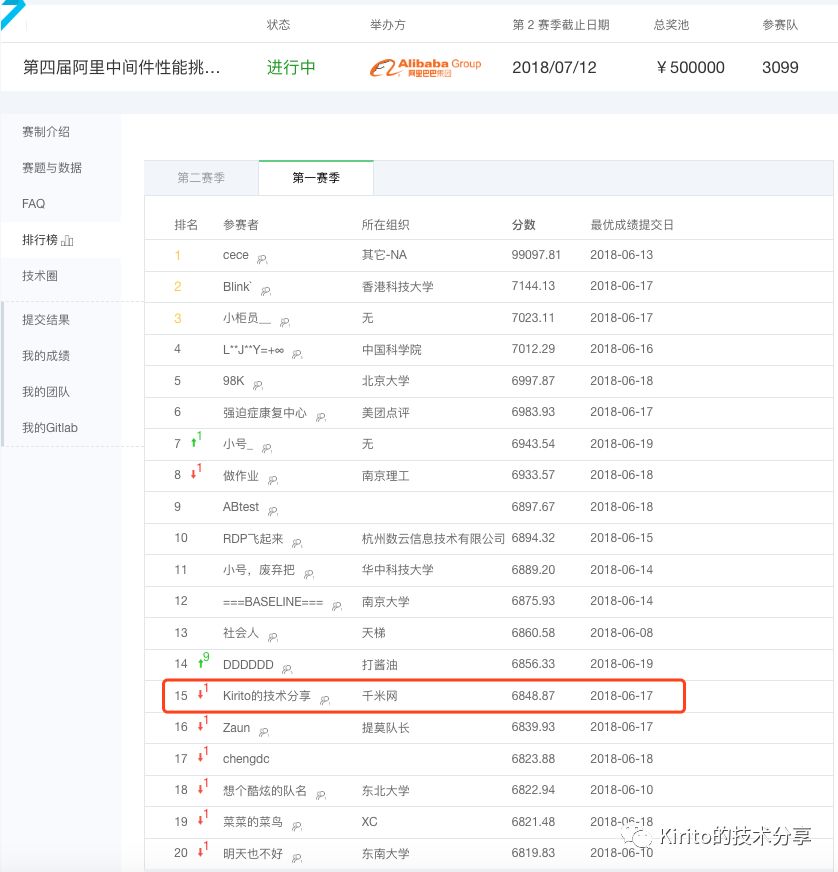Click organization 东南大学
Screen dimensions: 838x872
[x=385, y=854]
